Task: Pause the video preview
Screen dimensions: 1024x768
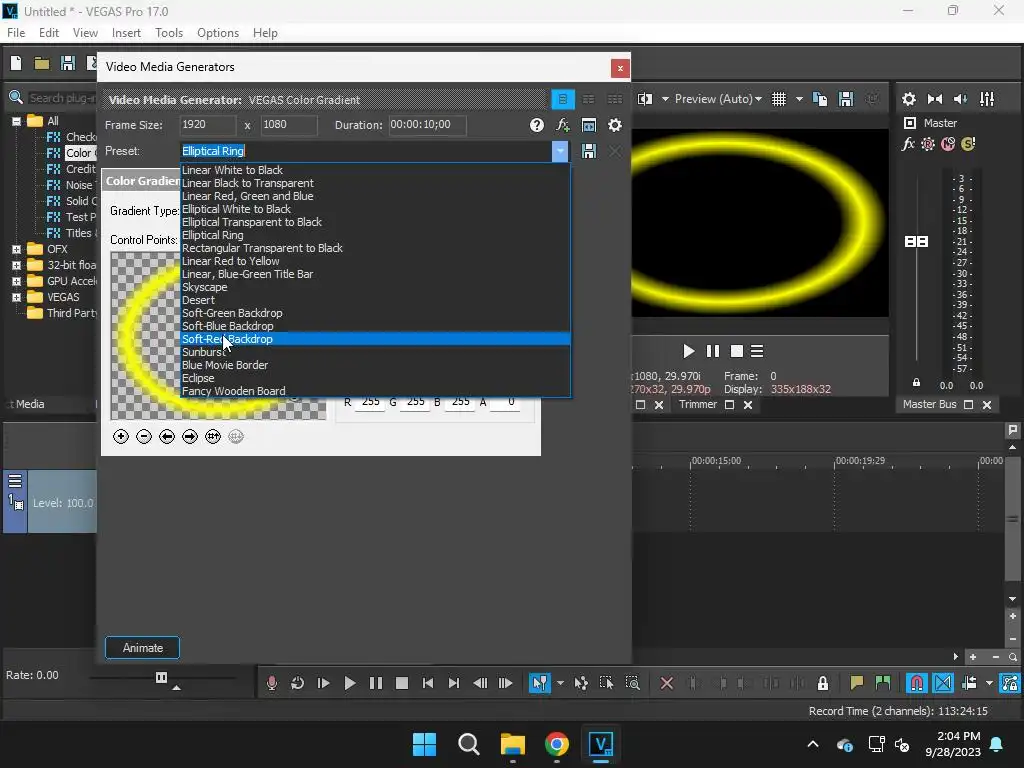Action: [x=713, y=352]
